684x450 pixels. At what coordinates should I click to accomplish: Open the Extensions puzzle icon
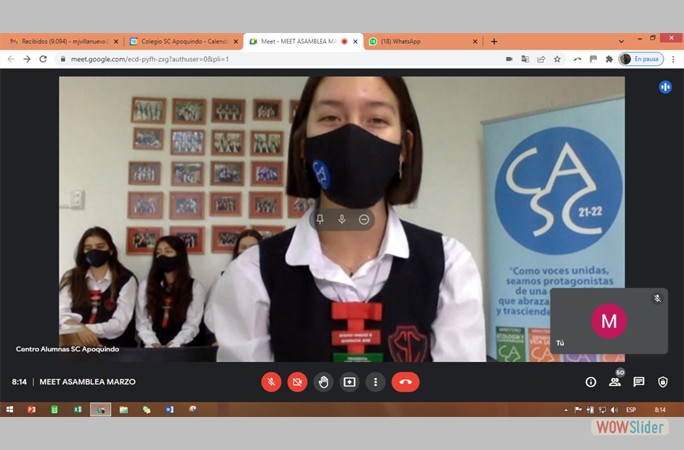609,59
